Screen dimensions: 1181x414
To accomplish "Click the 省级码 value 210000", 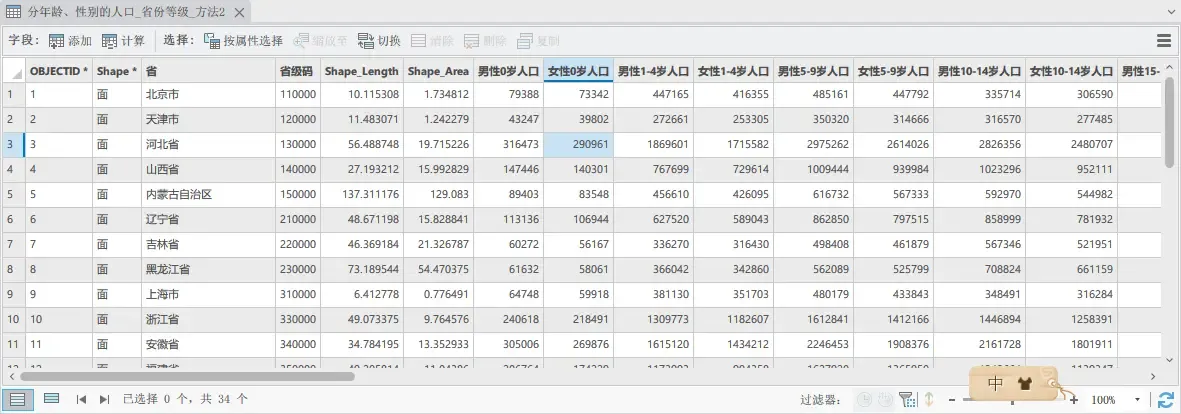I will (298, 219).
